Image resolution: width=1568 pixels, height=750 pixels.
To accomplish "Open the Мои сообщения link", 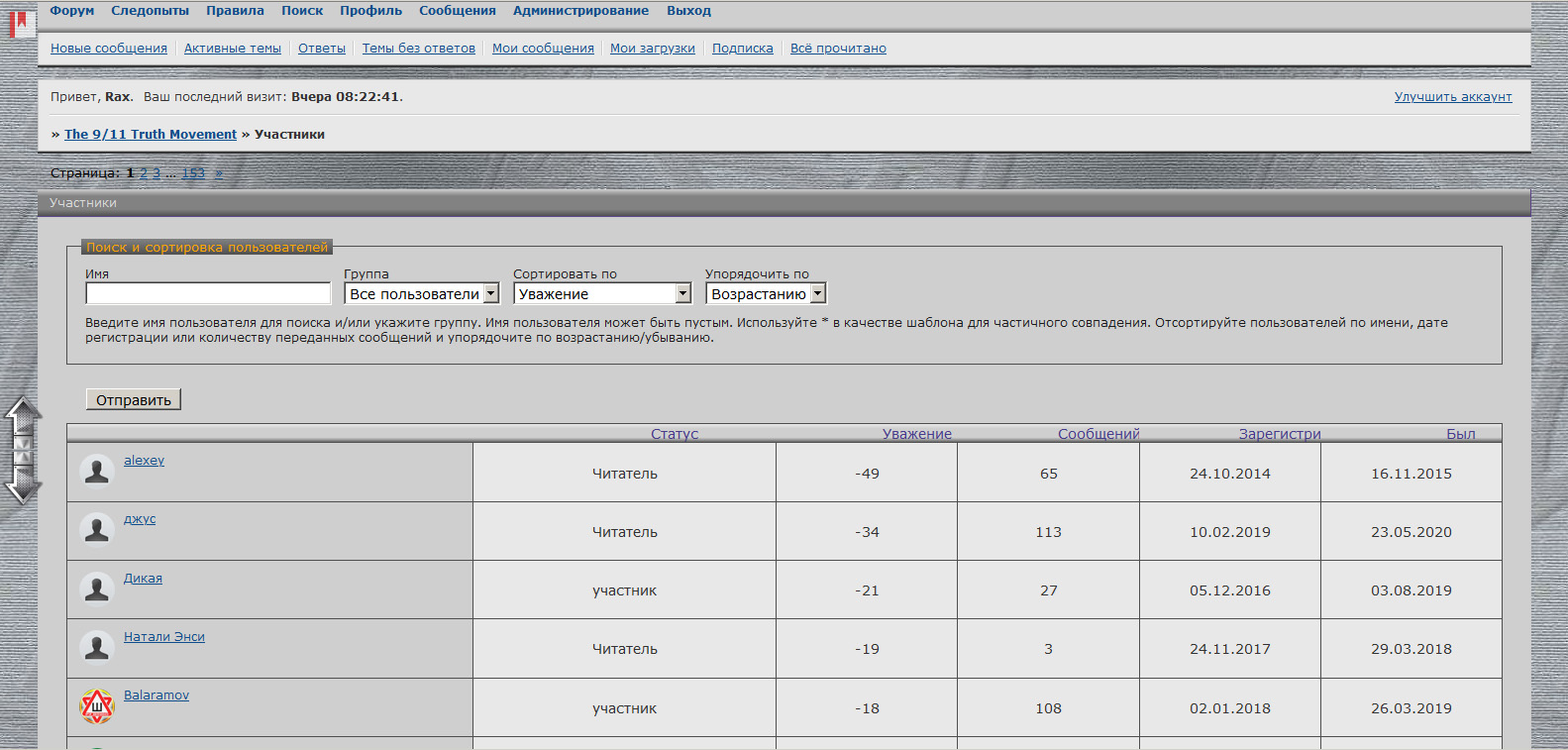I will click(x=543, y=49).
